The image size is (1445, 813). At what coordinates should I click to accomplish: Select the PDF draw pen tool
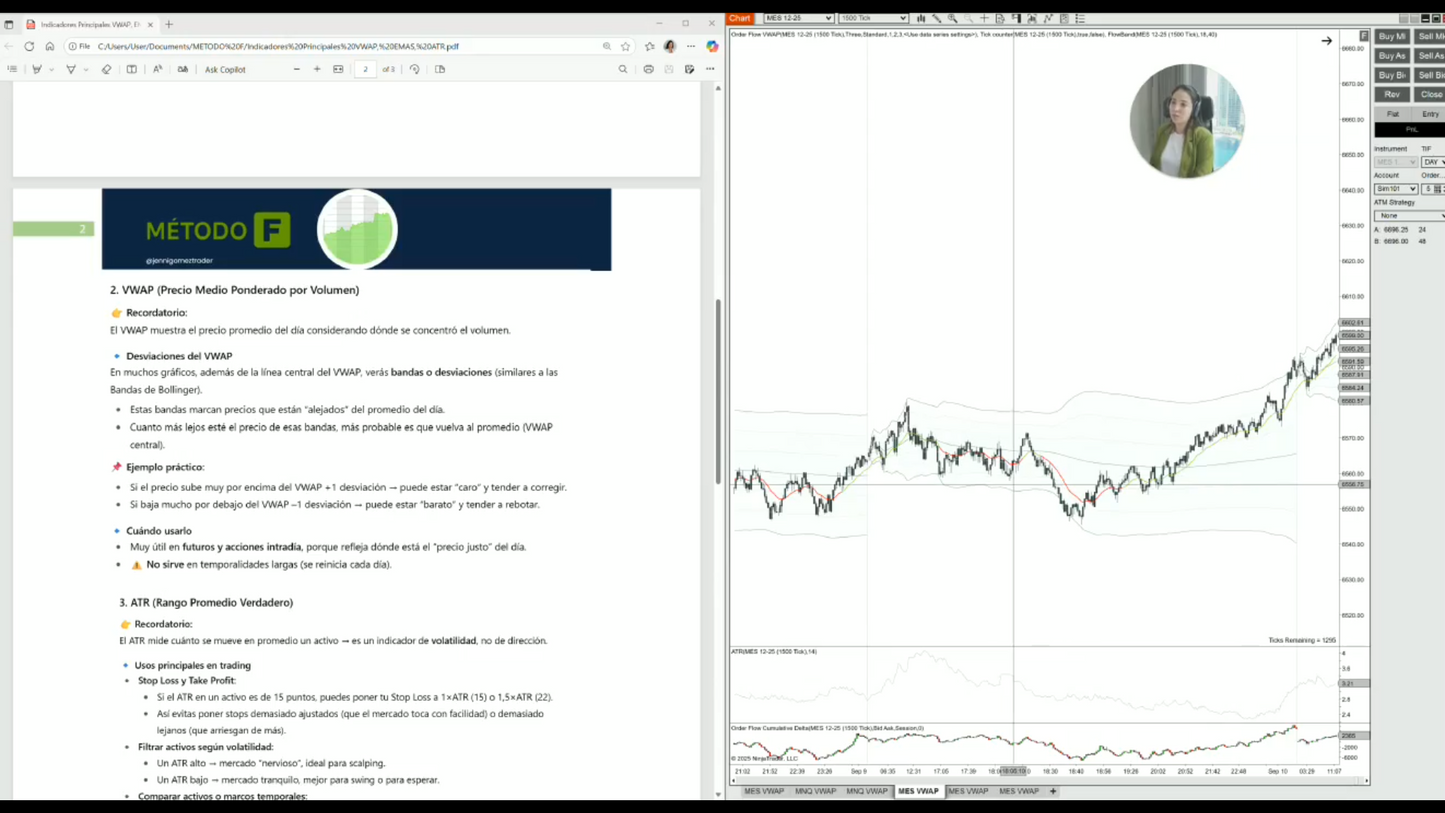click(x=71, y=69)
